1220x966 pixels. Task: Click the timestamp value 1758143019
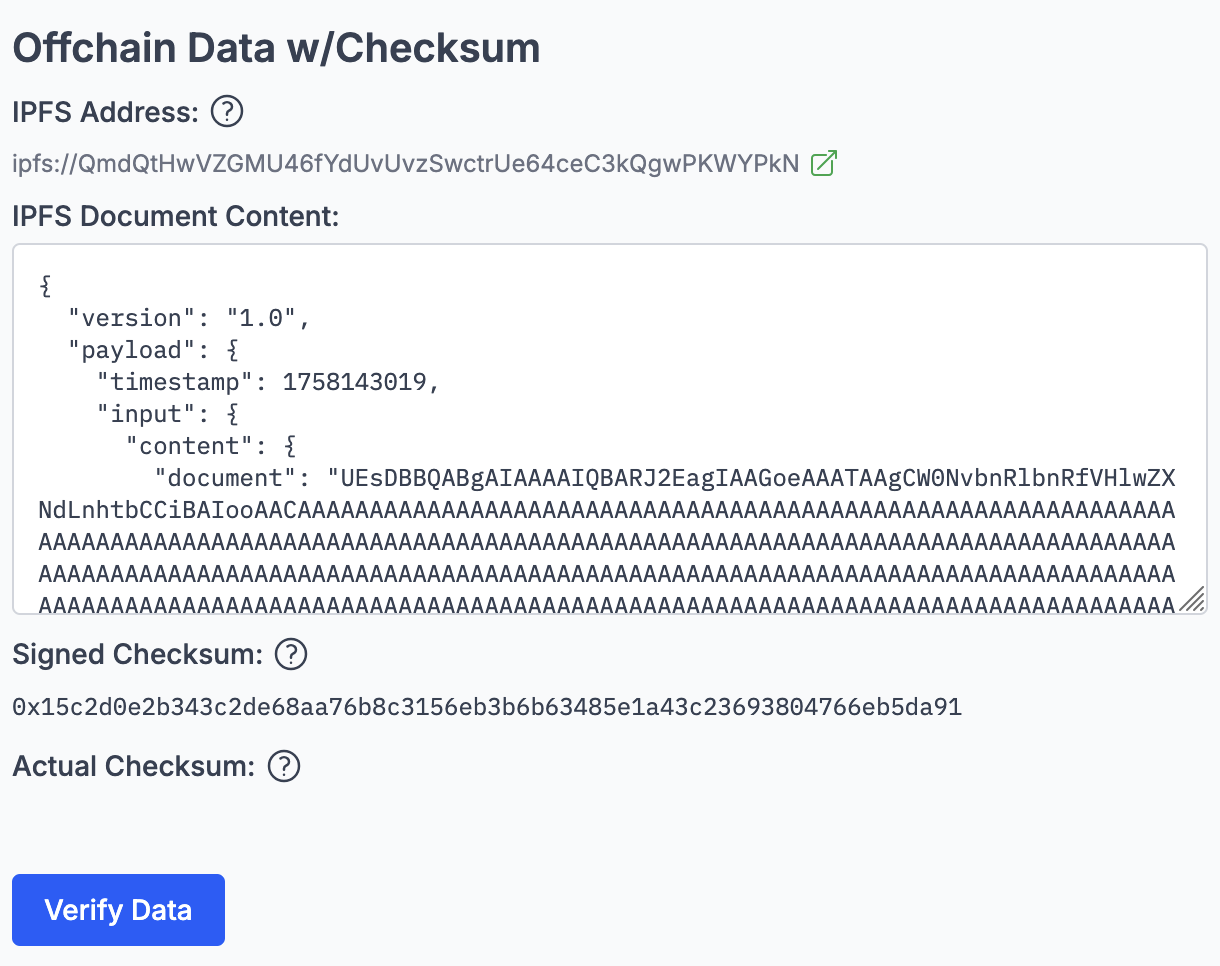(354, 383)
